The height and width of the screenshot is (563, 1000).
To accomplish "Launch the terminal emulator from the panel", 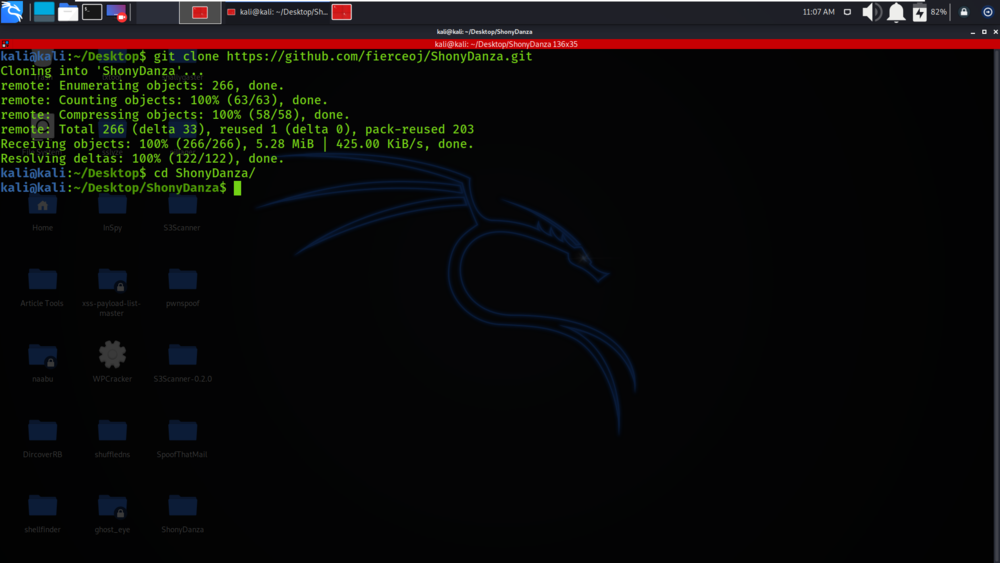I will (x=92, y=11).
